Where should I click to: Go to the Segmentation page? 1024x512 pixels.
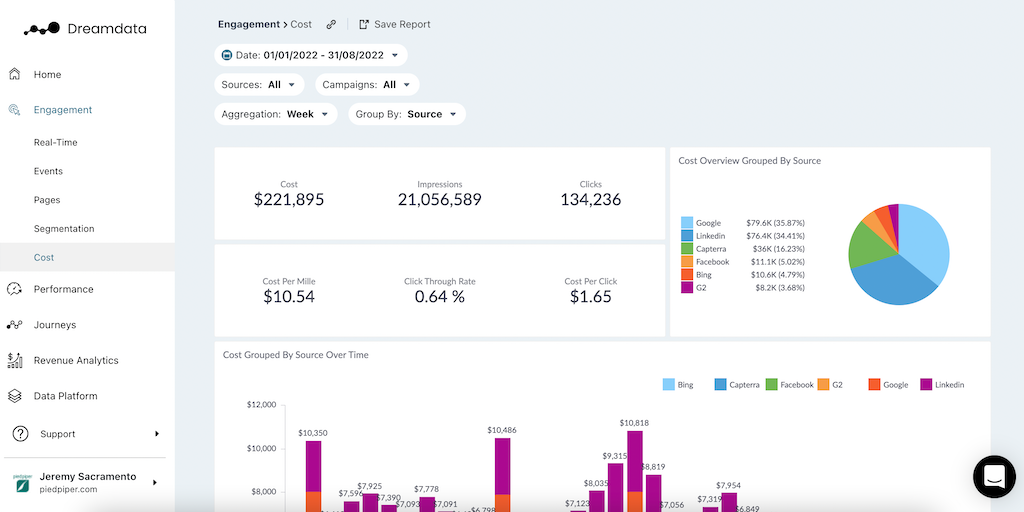(x=64, y=229)
